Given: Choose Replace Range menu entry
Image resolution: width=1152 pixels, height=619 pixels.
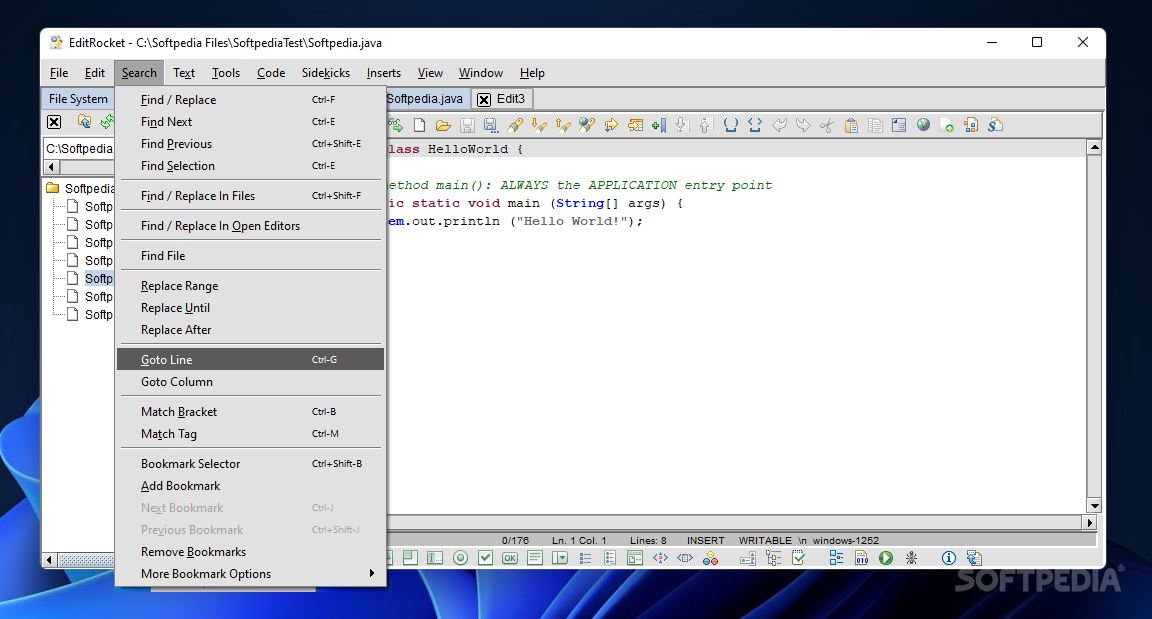Looking at the screenshot, I should coord(250,286).
